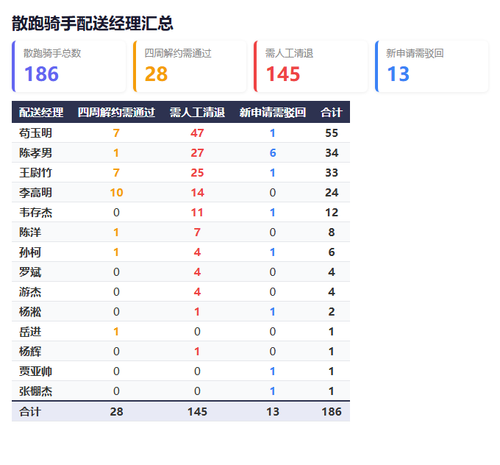
Task: Select the manager name 苟玉明
Action: [x=35, y=133]
